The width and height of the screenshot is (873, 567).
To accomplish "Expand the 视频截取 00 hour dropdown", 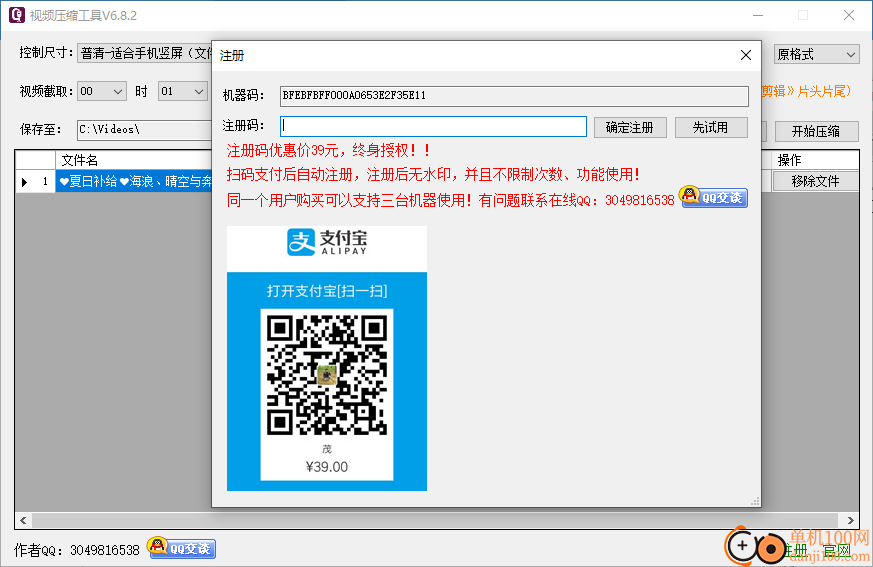I will point(102,91).
